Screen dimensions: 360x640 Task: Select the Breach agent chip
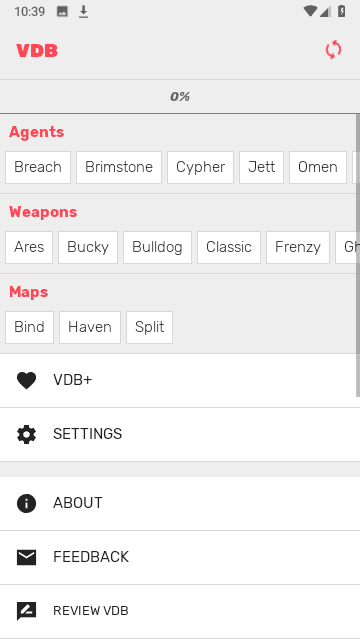pyautogui.click(x=38, y=167)
